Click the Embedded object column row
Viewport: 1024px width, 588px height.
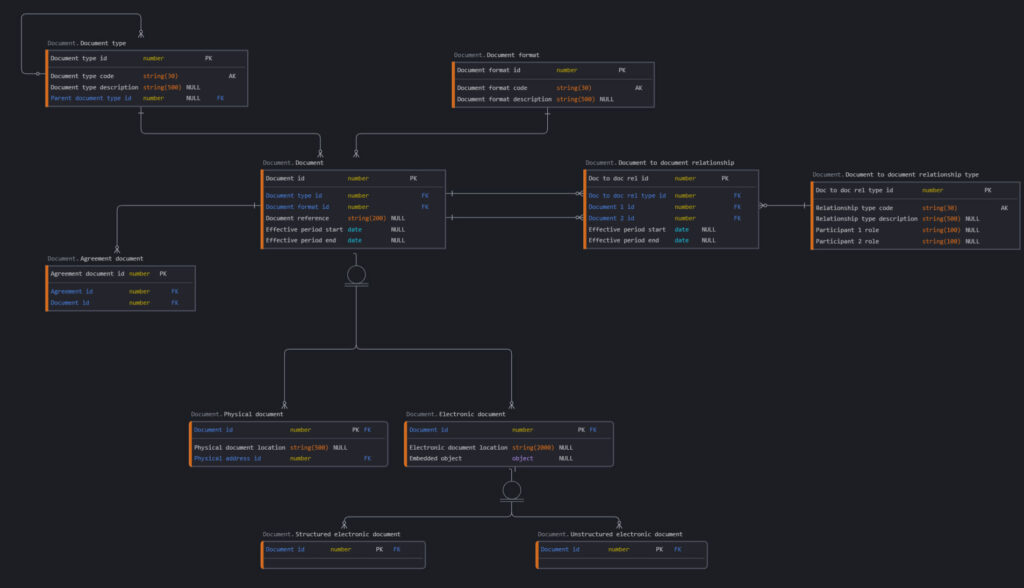click(x=435, y=459)
